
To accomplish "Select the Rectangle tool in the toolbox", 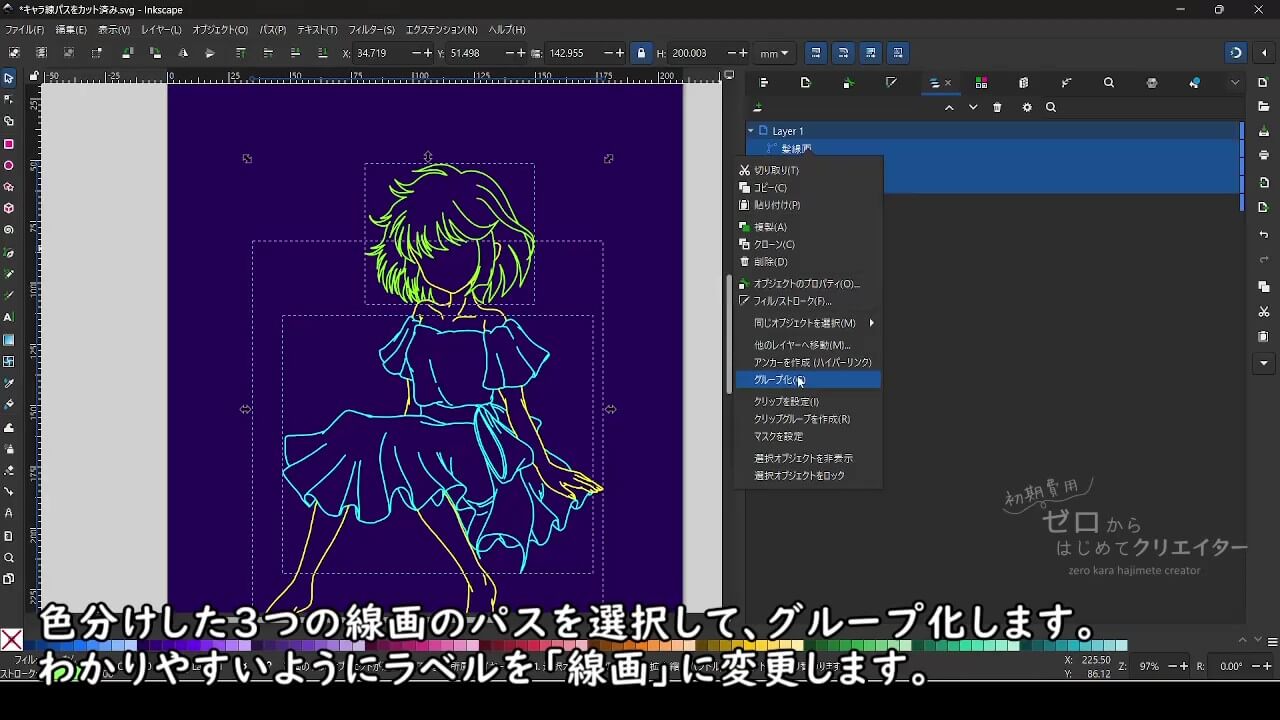I will [9, 144].
